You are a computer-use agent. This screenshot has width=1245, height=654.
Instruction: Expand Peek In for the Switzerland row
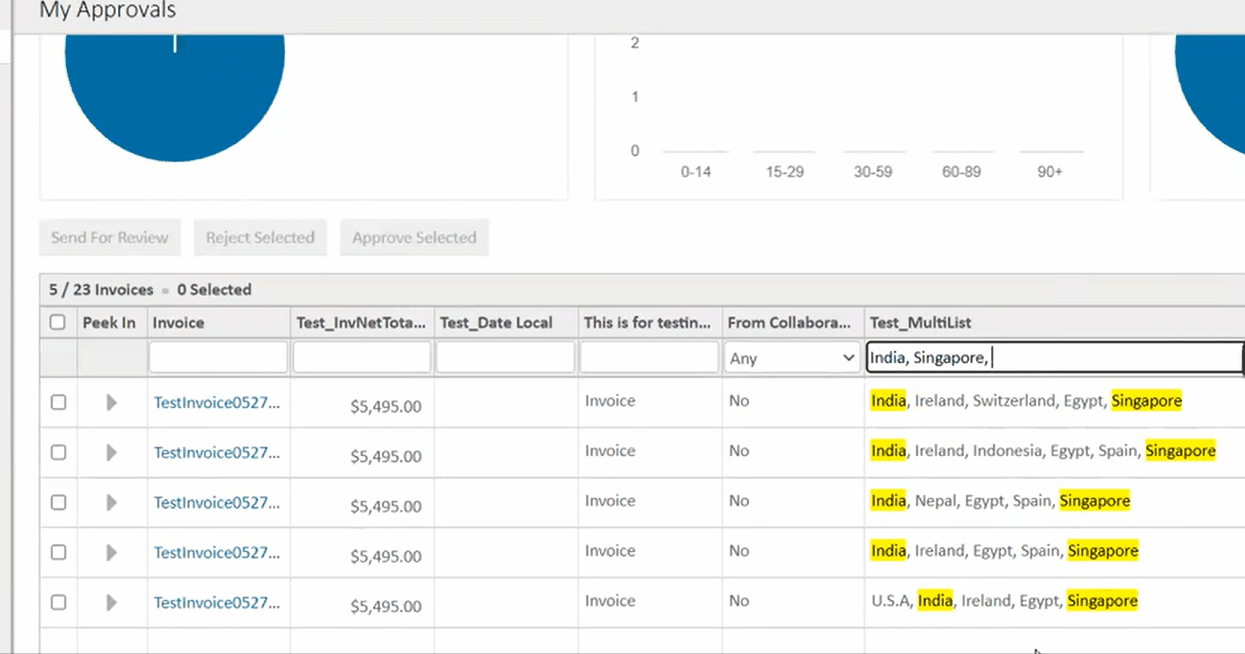point(111,402)
